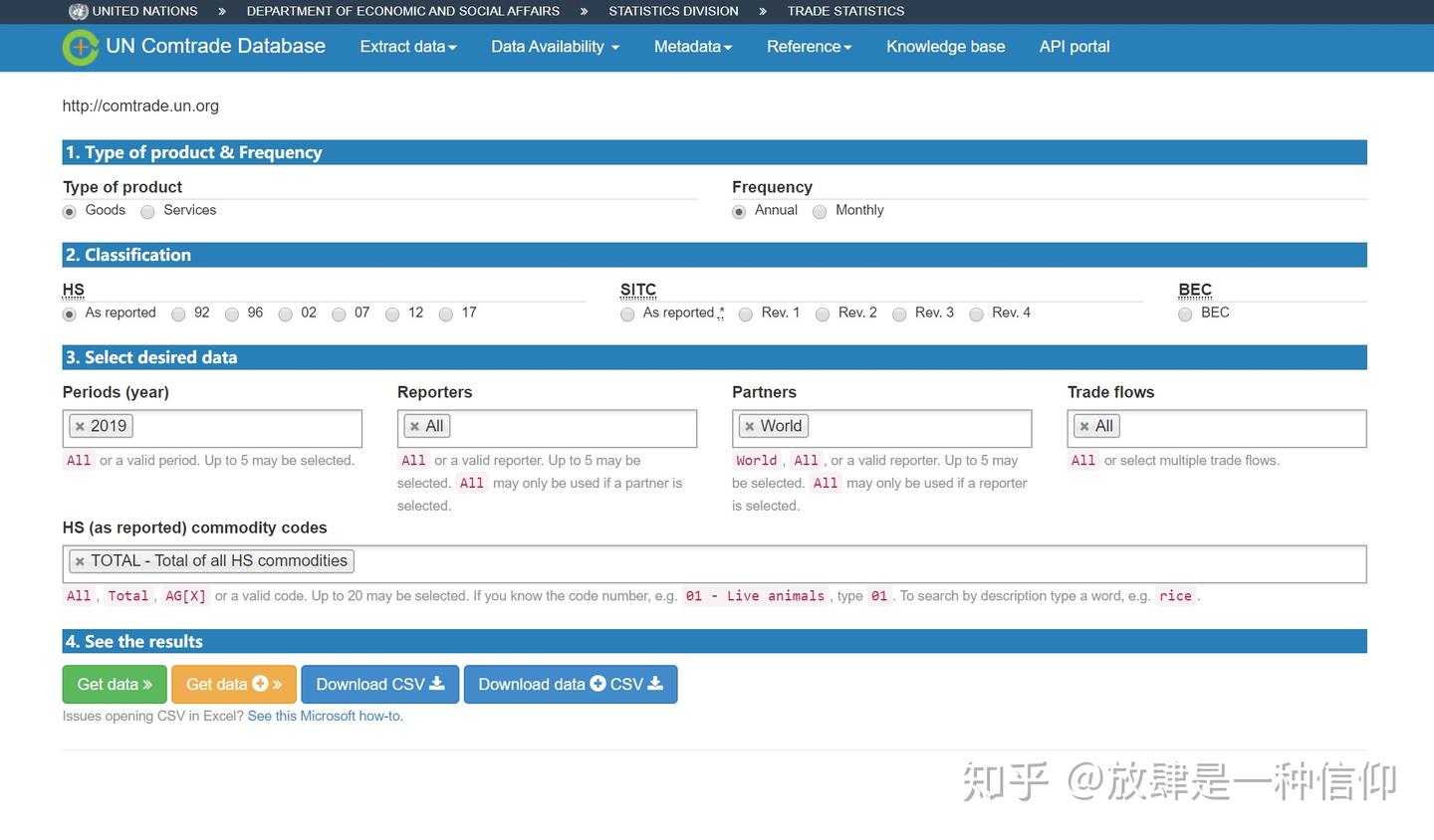Select HS 07 classification
Screen dimensions: 1434x840
(339, 315)
